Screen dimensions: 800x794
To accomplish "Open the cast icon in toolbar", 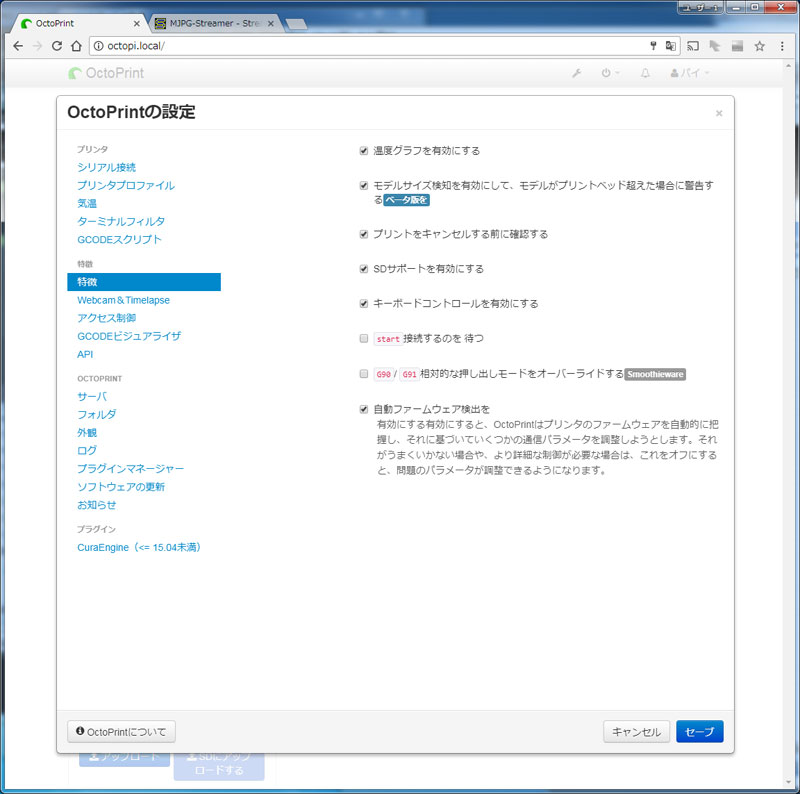I will (693, 46).
